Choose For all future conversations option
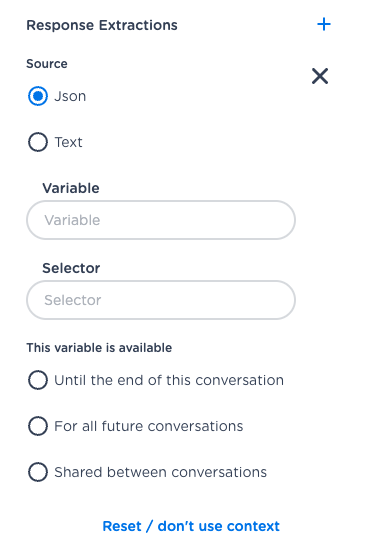The image size is (369, 554). coord(38,426)
